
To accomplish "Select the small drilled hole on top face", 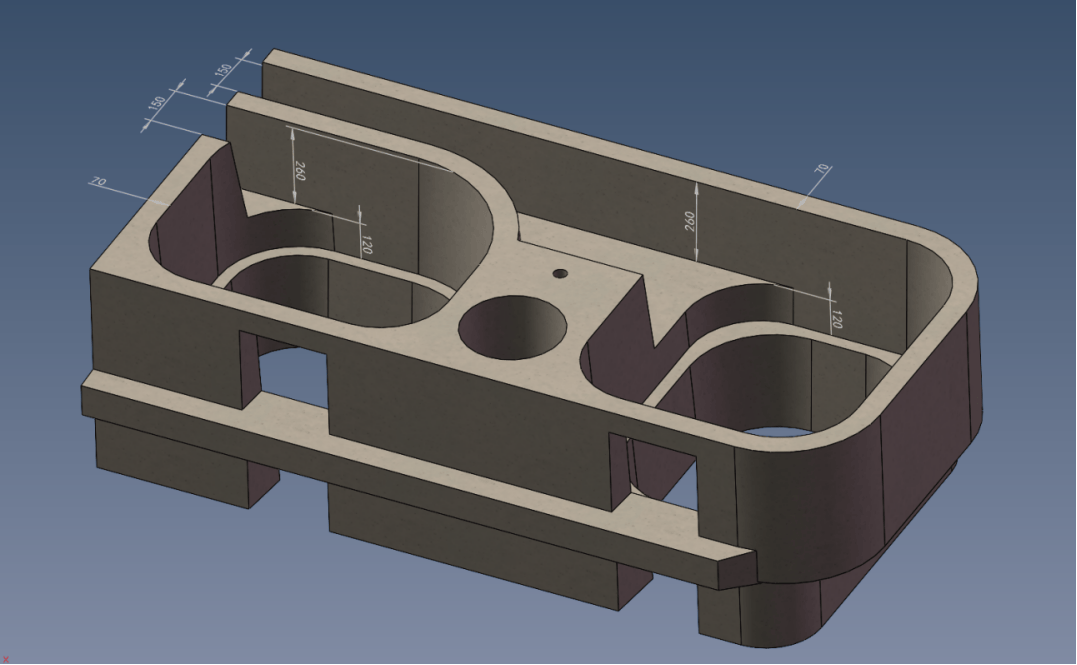I will pyautogui.click(x=560, y=273).
